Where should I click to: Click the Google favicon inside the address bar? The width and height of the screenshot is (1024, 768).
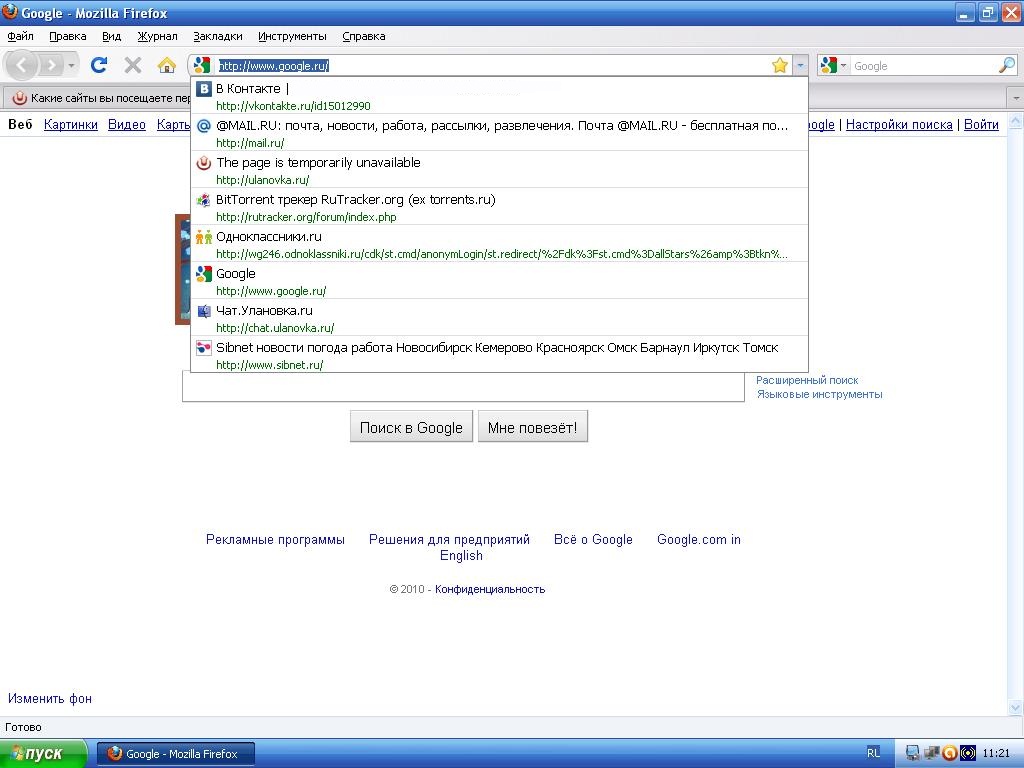(202, 64)
